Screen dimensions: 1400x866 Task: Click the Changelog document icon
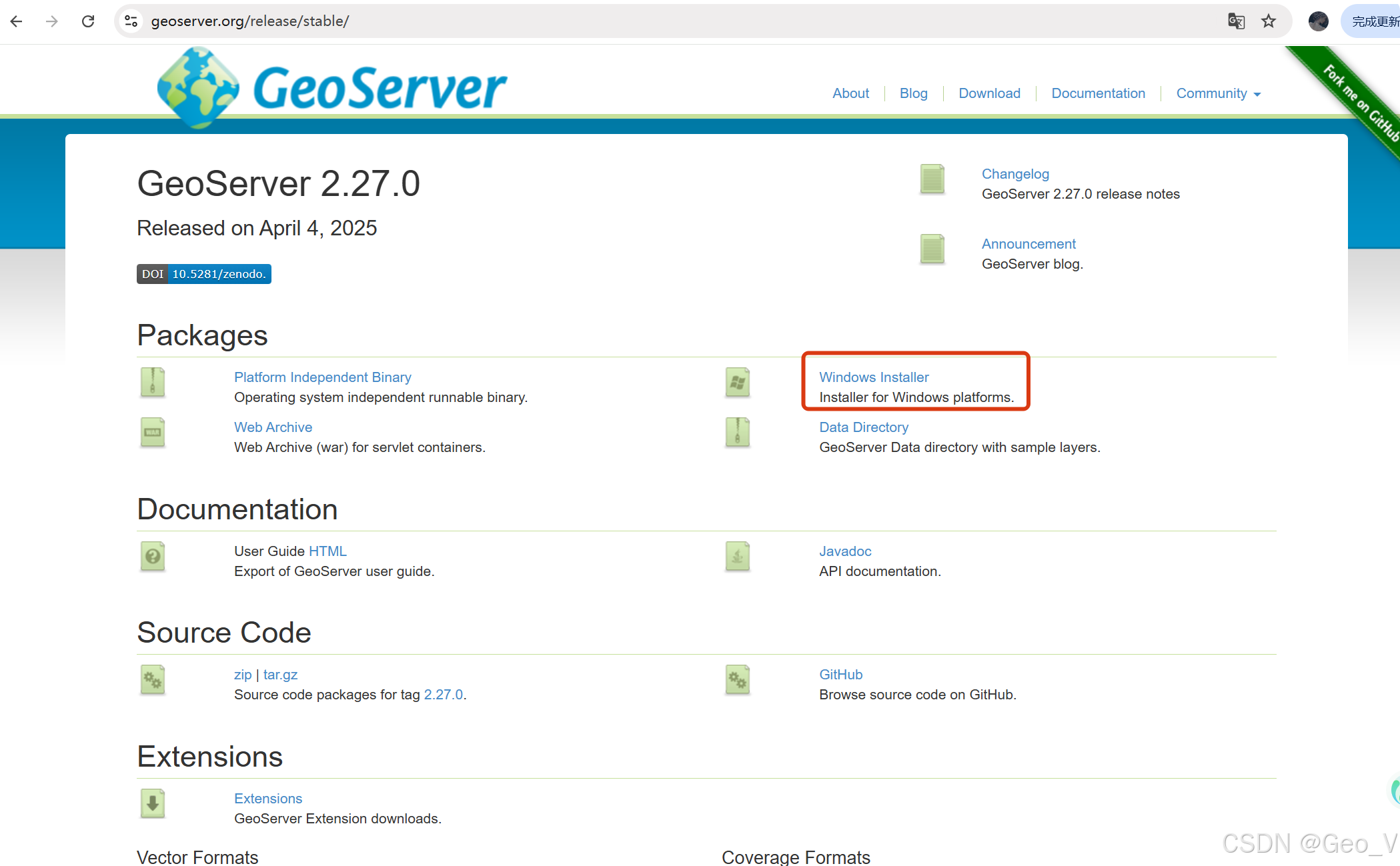coord(932,179)
